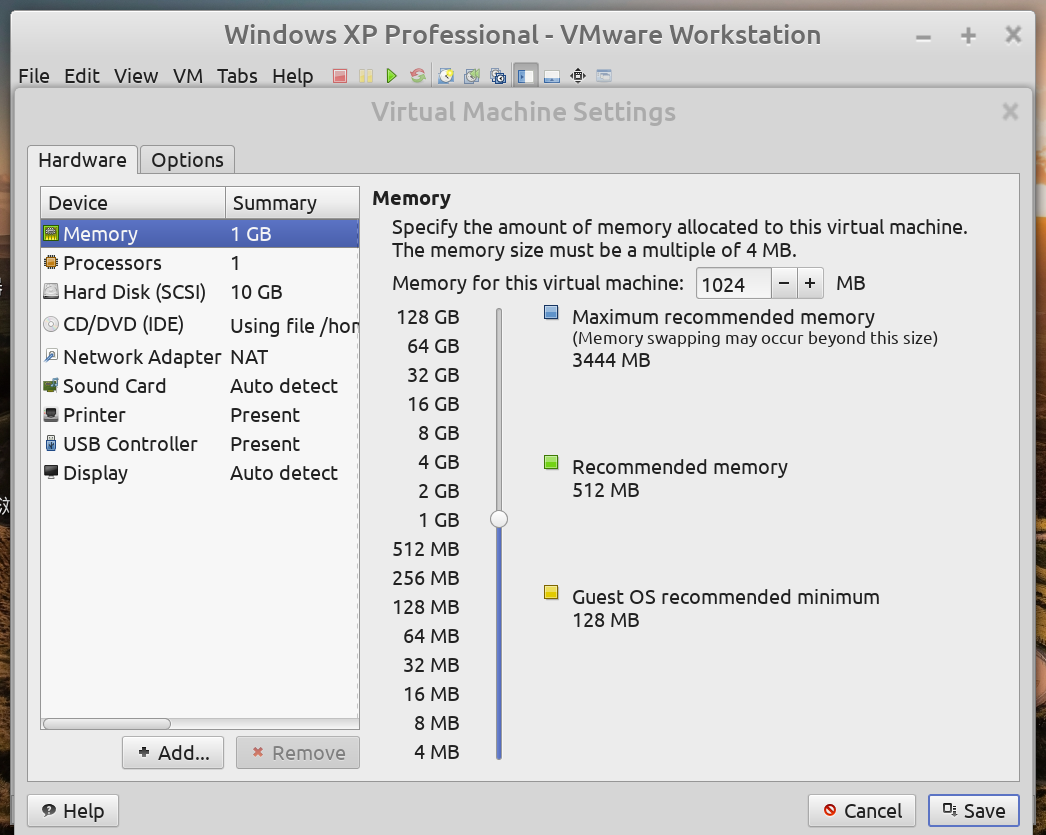Viewport: 1046px width, 835px height.
Task: Save the virtual machine settings
Action: (974, 811)
